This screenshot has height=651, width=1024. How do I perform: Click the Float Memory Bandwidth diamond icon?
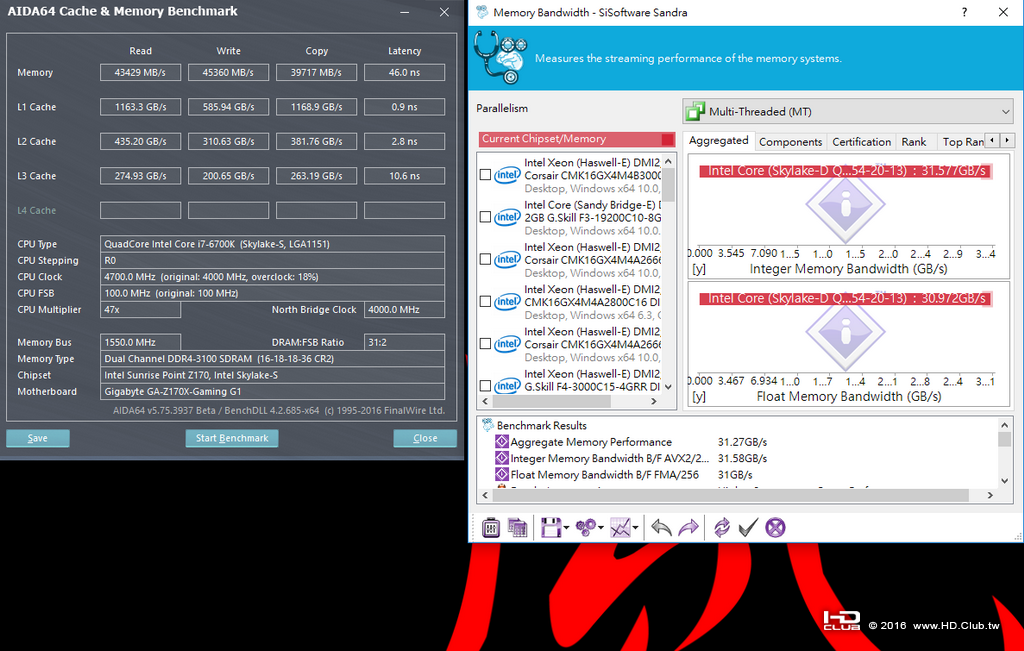point(502,475)
